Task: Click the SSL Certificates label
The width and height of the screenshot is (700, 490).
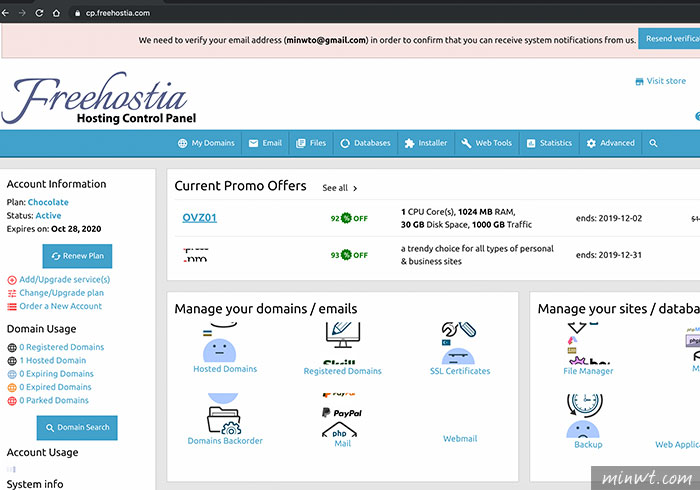Action: click(x=460, y=371)
